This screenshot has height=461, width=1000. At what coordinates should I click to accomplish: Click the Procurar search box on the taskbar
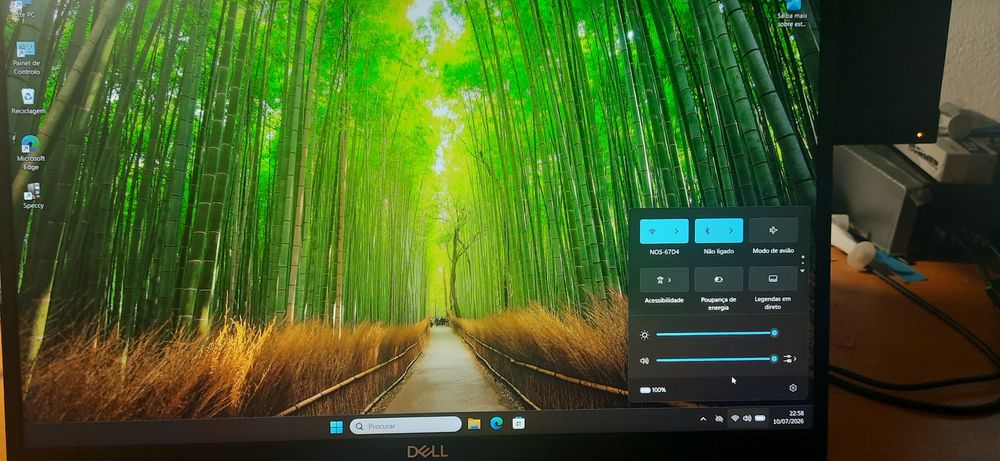click(x=405, y=425)
